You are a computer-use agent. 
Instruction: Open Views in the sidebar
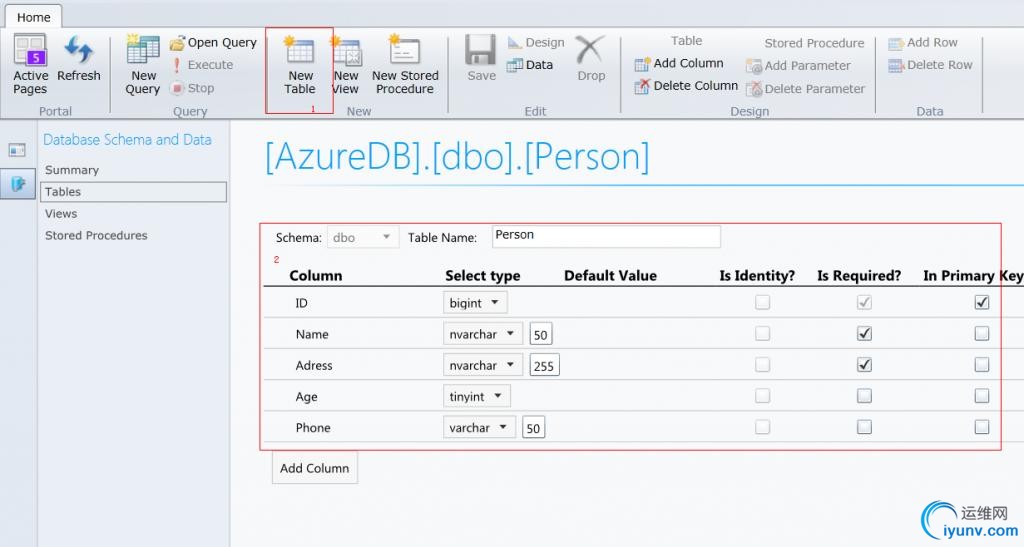61,213
